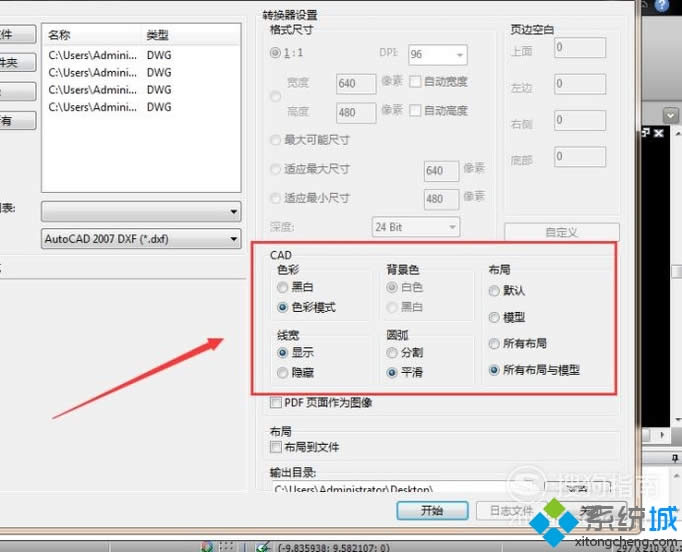Select 最大可能尺寸 radio button
This screenshot has width=682, height=552.
point(275,140)
